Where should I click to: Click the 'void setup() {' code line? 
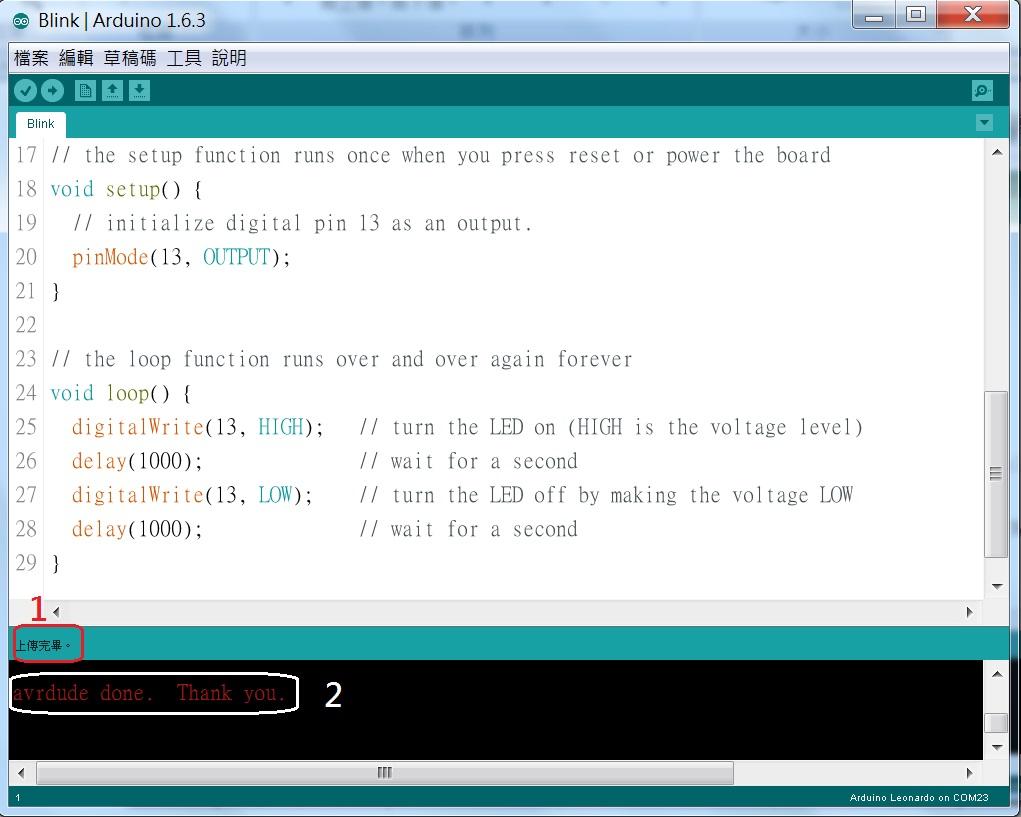coord(126,189)
